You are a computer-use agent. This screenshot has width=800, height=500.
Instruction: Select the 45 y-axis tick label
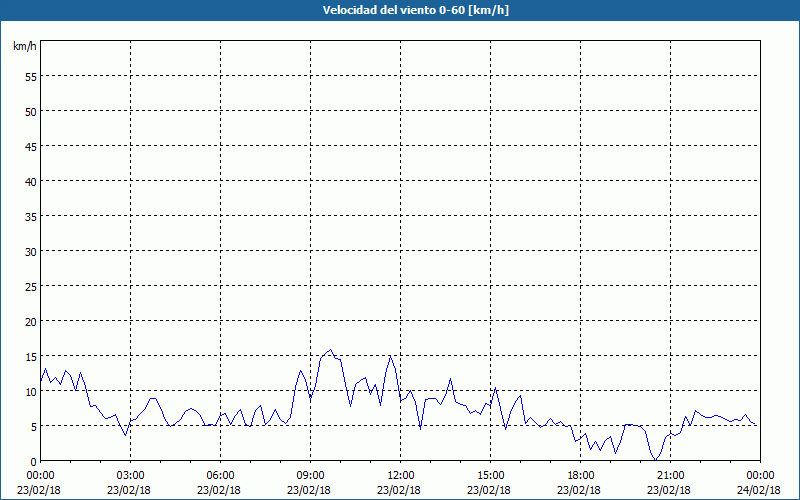click(31, 146)
